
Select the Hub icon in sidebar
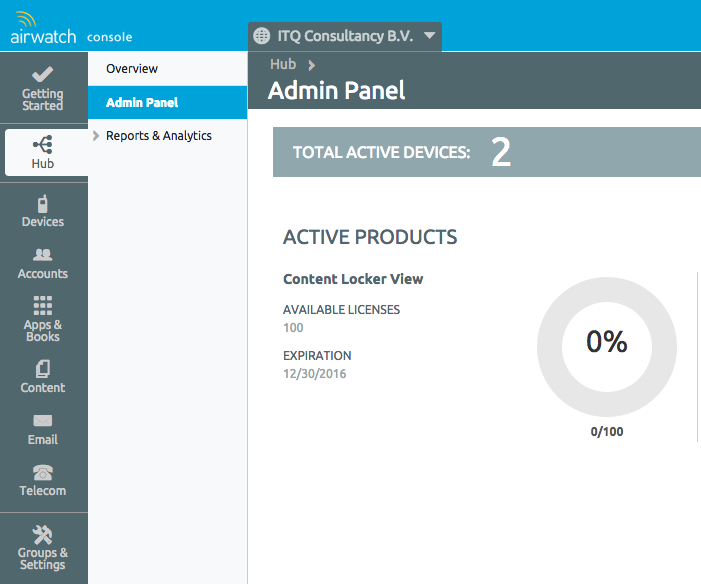43,144
